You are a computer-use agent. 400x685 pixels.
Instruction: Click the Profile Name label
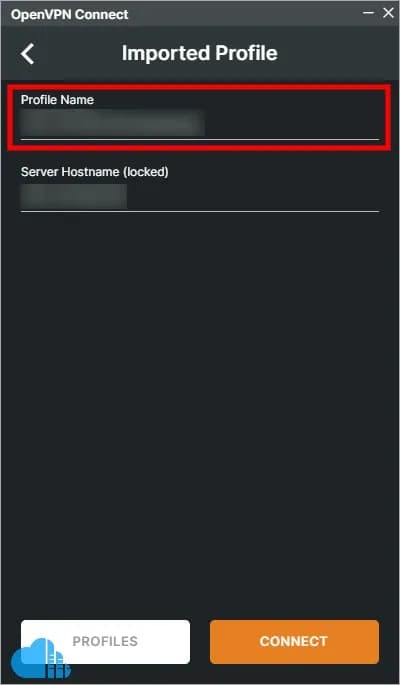[x=57, y=100]
